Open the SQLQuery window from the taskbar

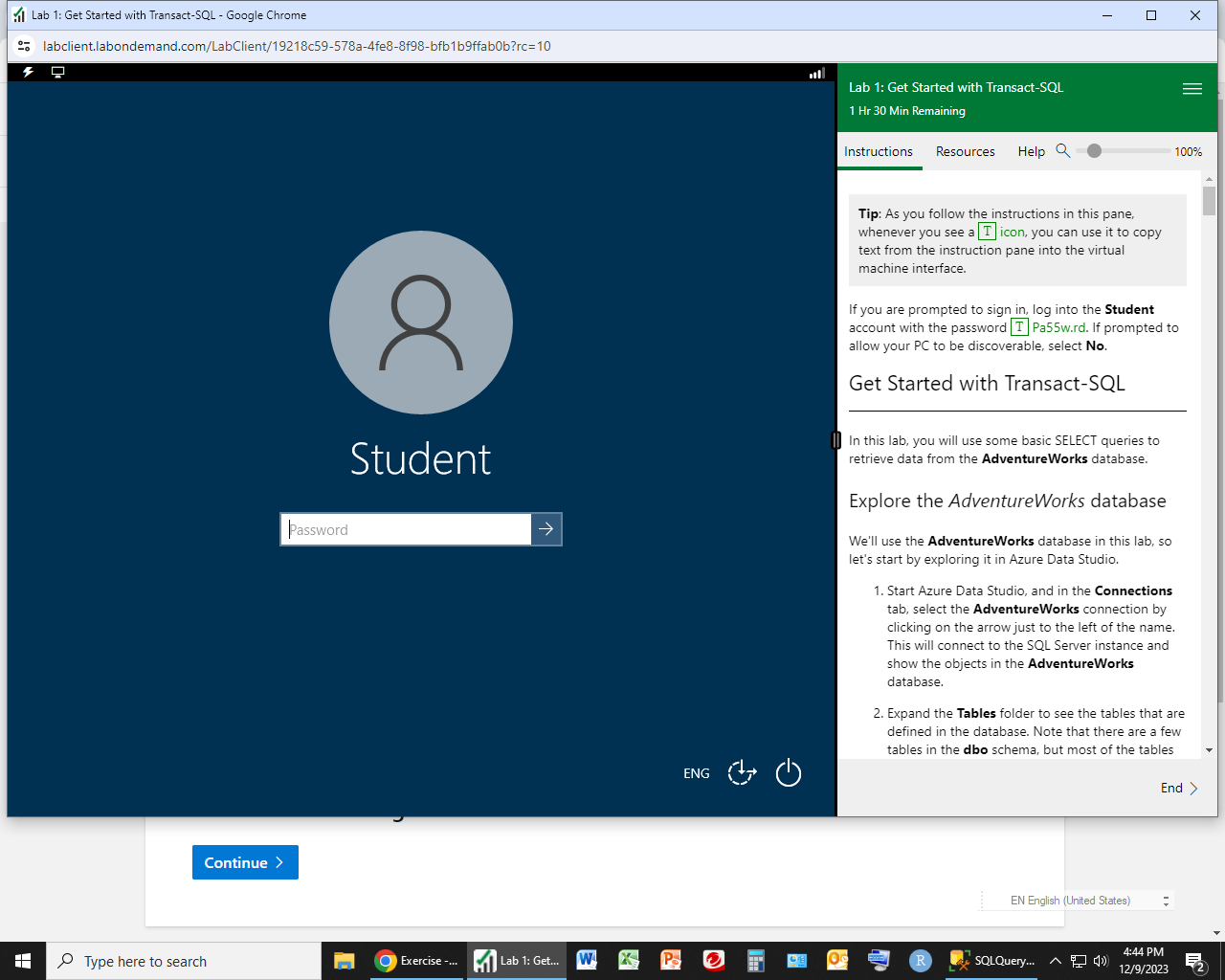991,961
